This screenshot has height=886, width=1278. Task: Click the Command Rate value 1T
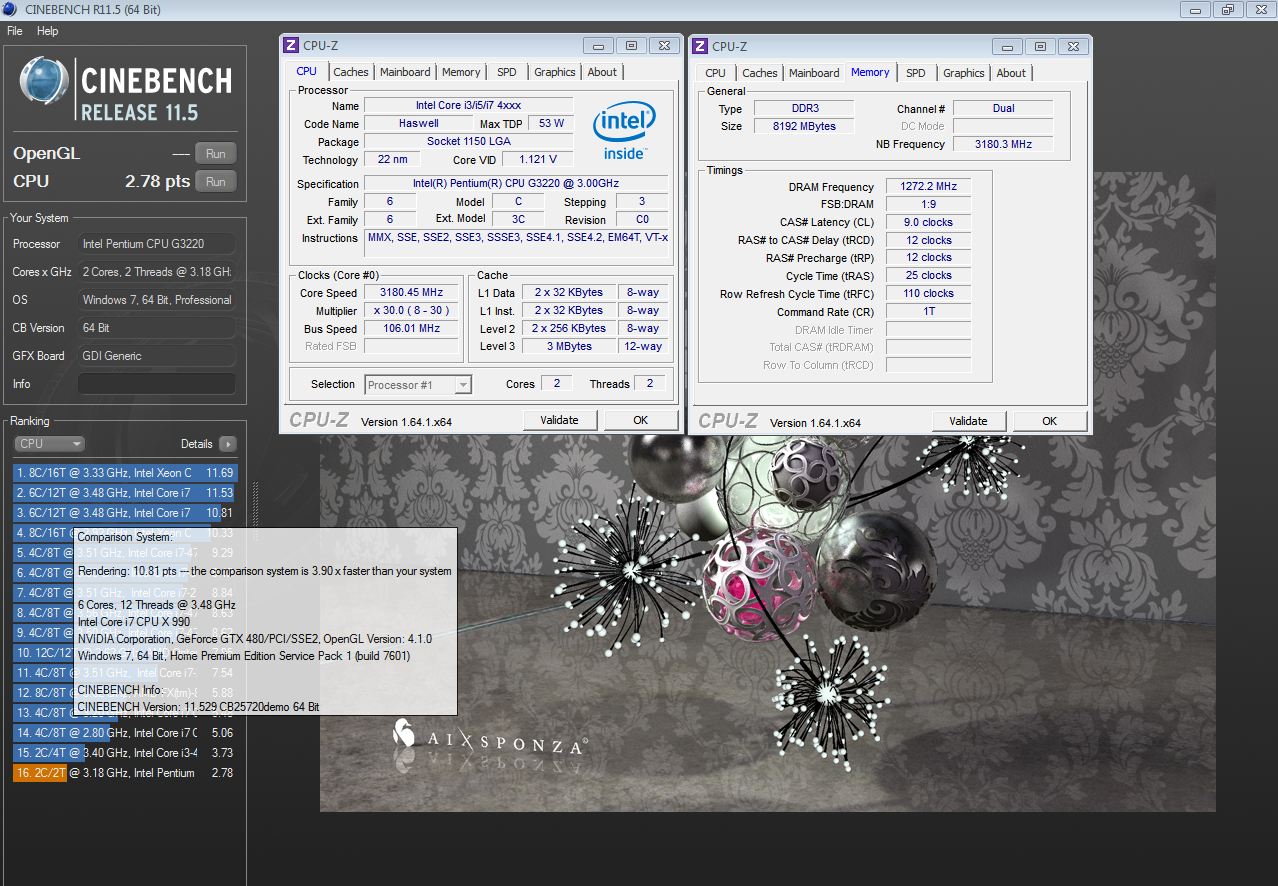928,312
